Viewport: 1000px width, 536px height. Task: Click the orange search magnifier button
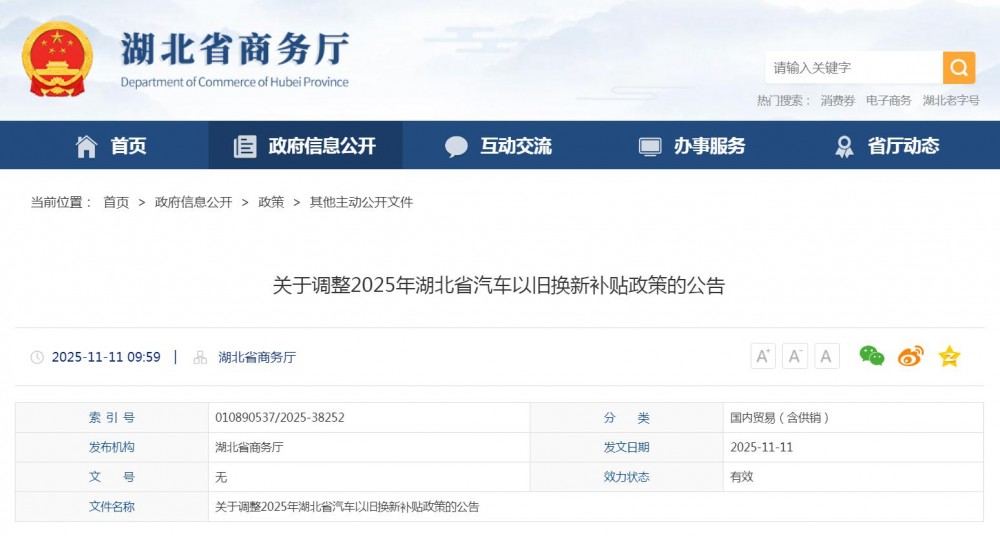click(958, 68)
